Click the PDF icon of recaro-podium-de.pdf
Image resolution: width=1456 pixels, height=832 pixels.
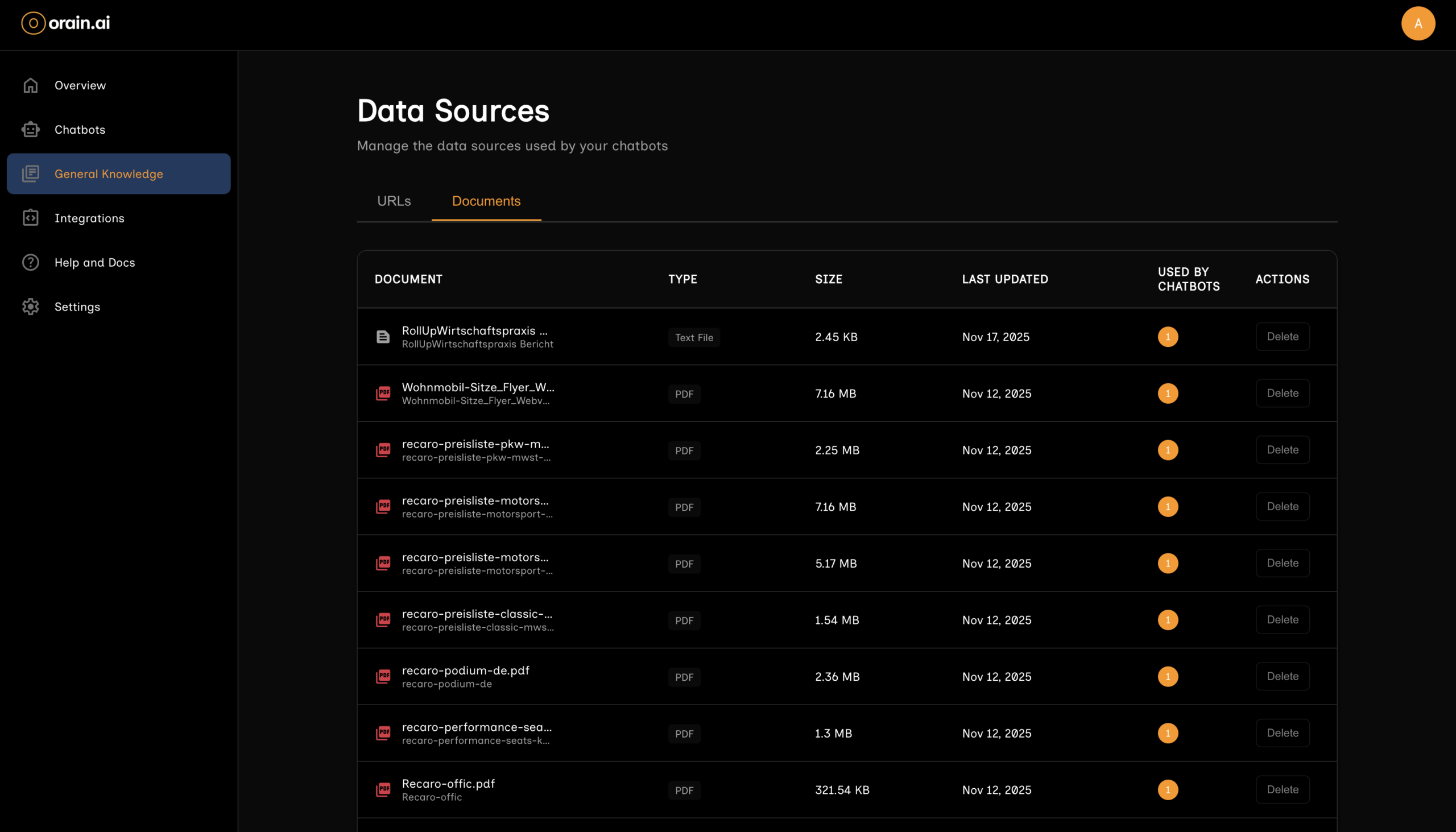click(383, 677)
